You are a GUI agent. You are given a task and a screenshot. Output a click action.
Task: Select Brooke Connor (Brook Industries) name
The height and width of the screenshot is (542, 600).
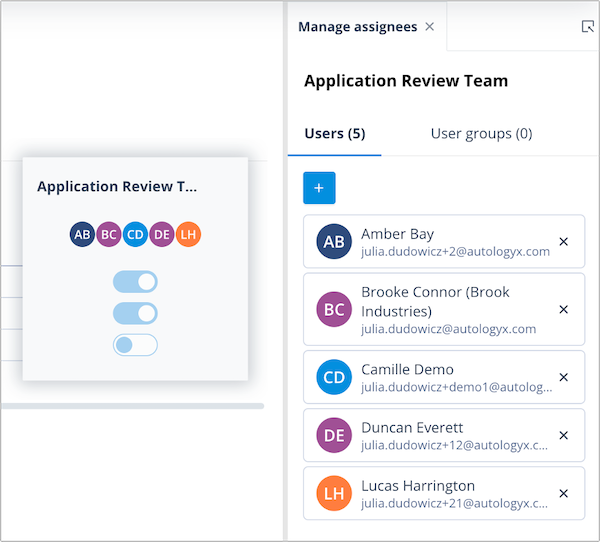point(435,302)
